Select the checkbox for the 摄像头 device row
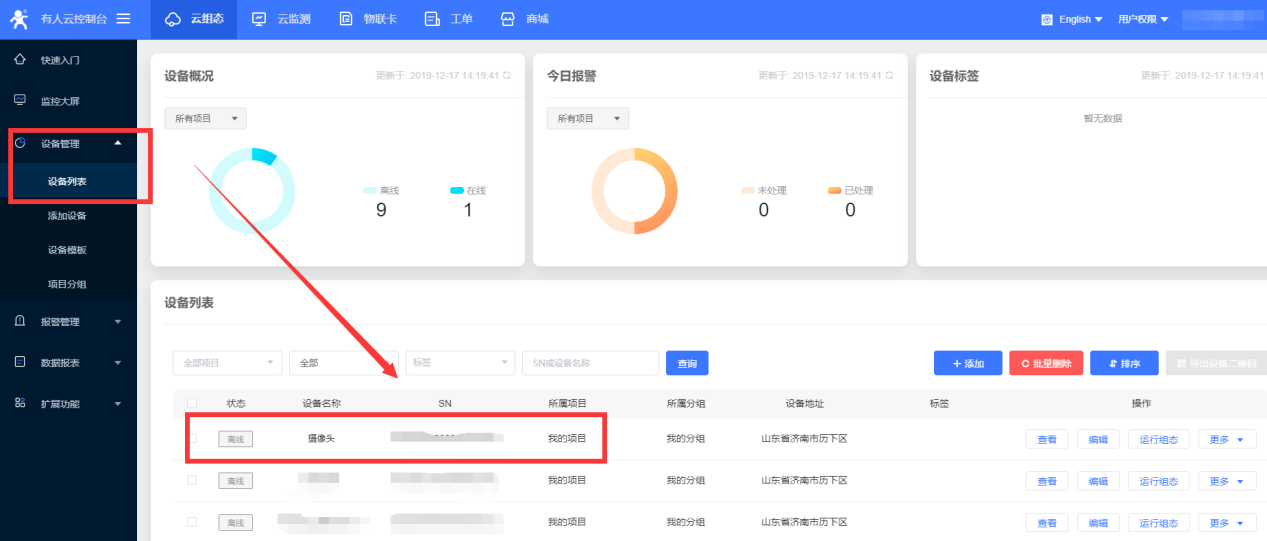 [x=192, y=438]
